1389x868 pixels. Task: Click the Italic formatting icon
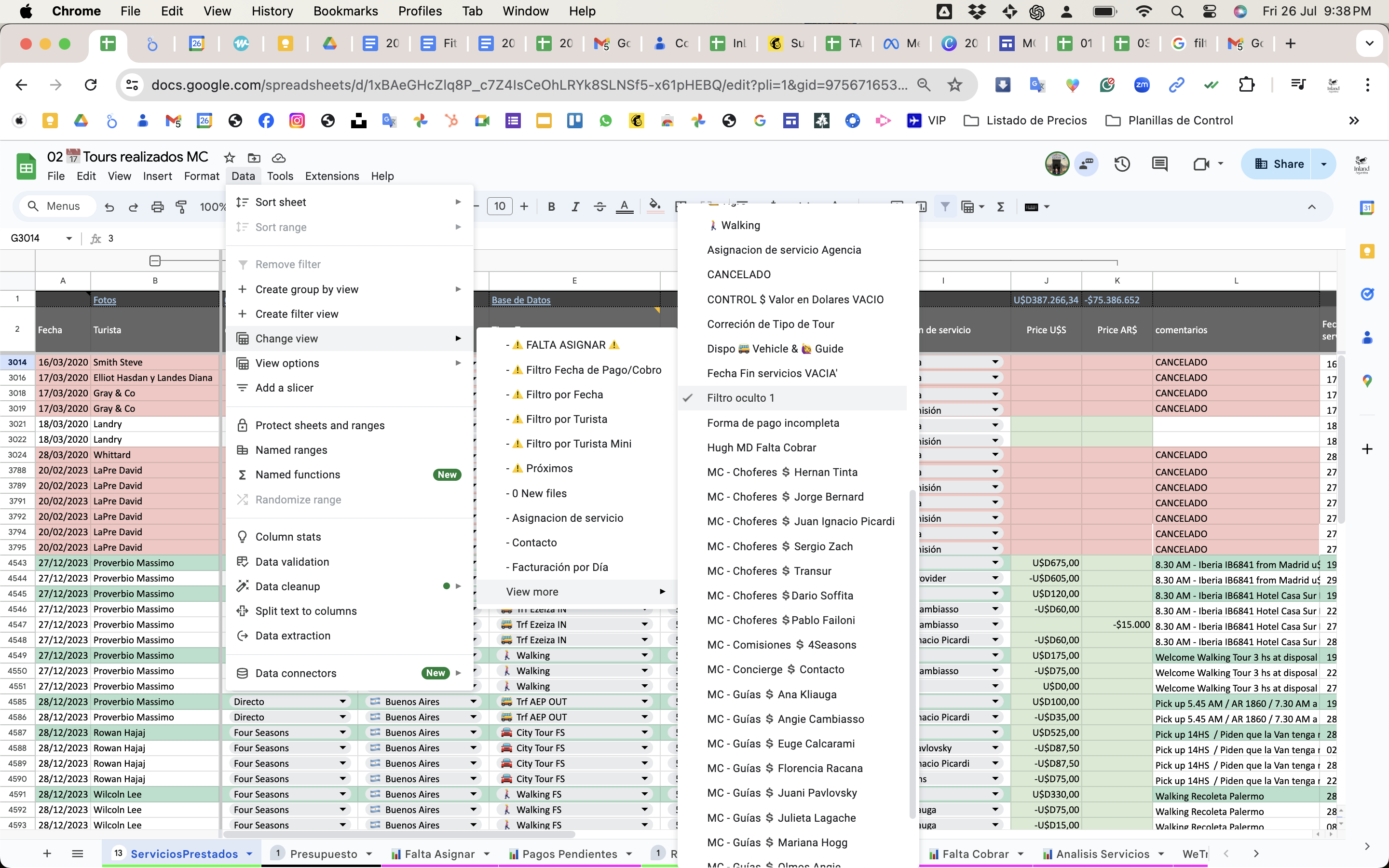[x=575, y=207]
